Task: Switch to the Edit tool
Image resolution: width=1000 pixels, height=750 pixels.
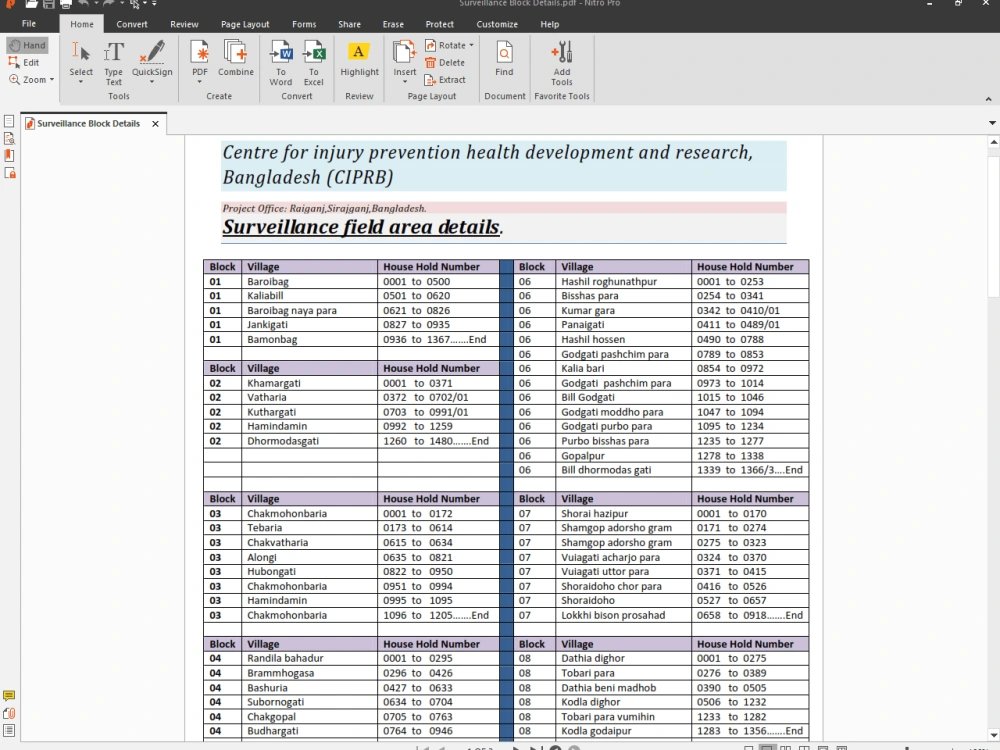Action: click(24, 62)
